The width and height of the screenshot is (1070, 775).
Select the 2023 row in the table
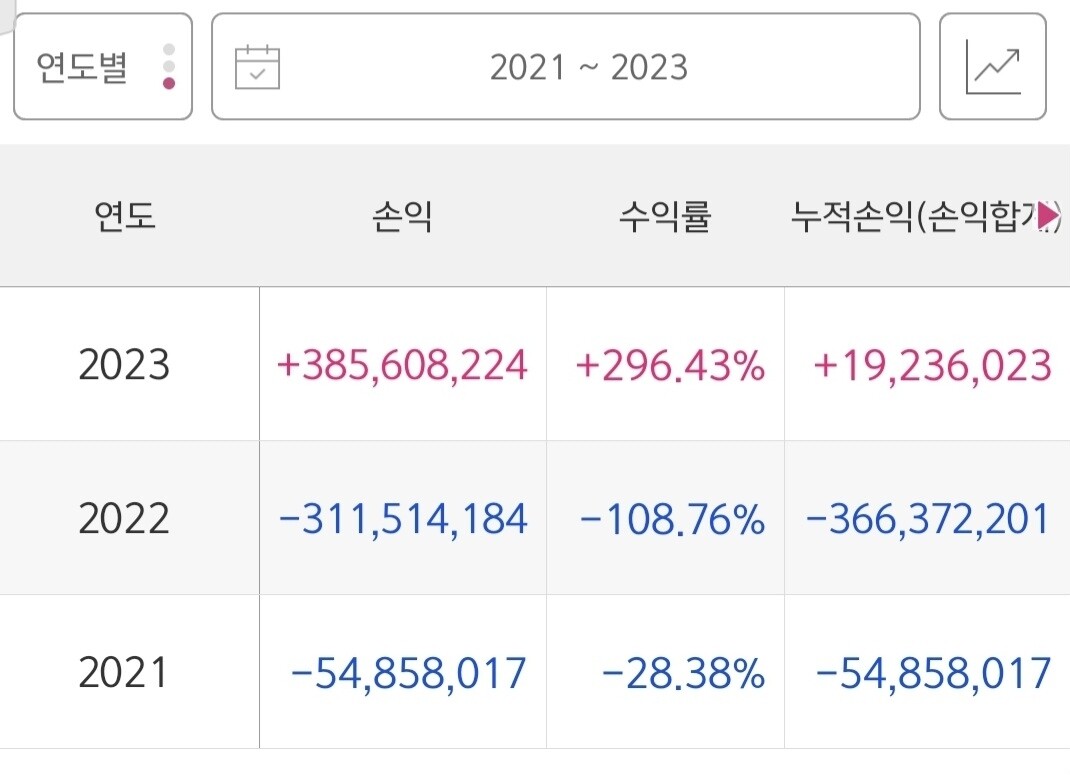124,363
